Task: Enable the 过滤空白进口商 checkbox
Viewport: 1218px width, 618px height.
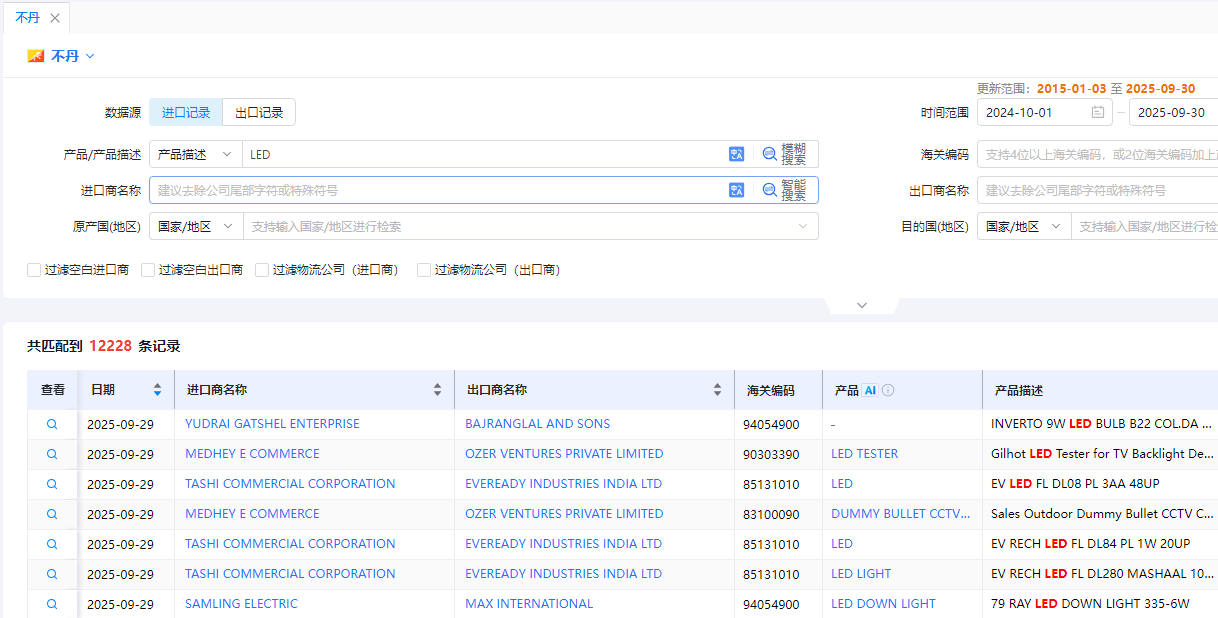Action: pos(33,269)
